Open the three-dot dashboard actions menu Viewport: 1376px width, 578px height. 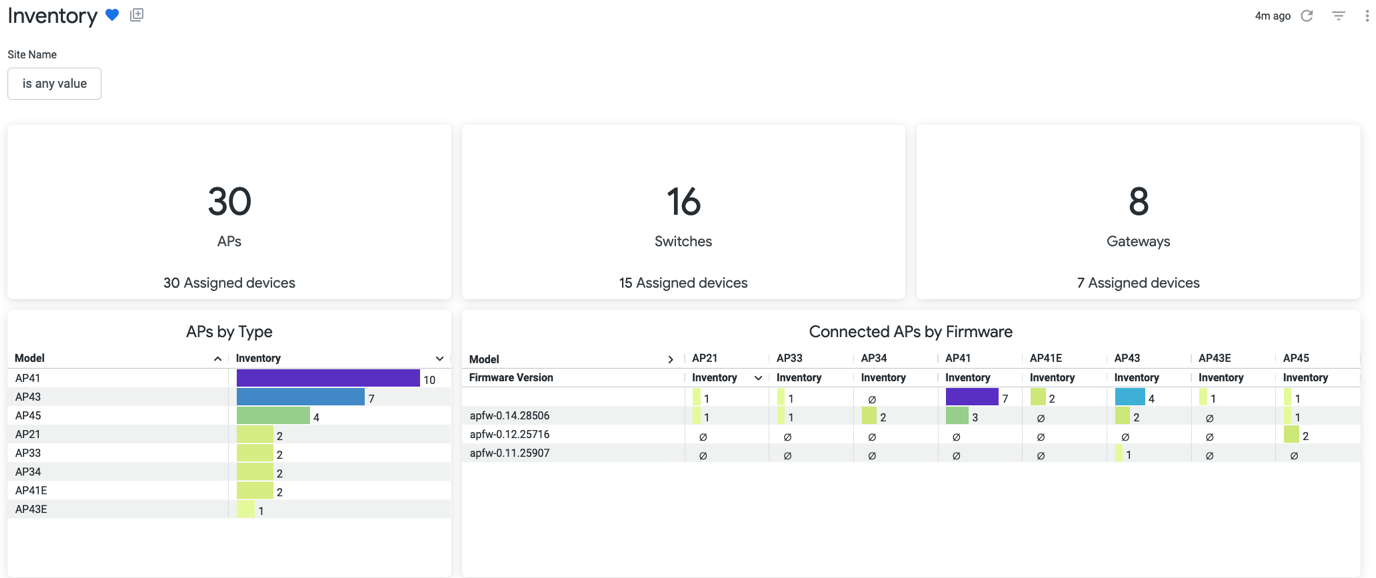point(1367,16)
